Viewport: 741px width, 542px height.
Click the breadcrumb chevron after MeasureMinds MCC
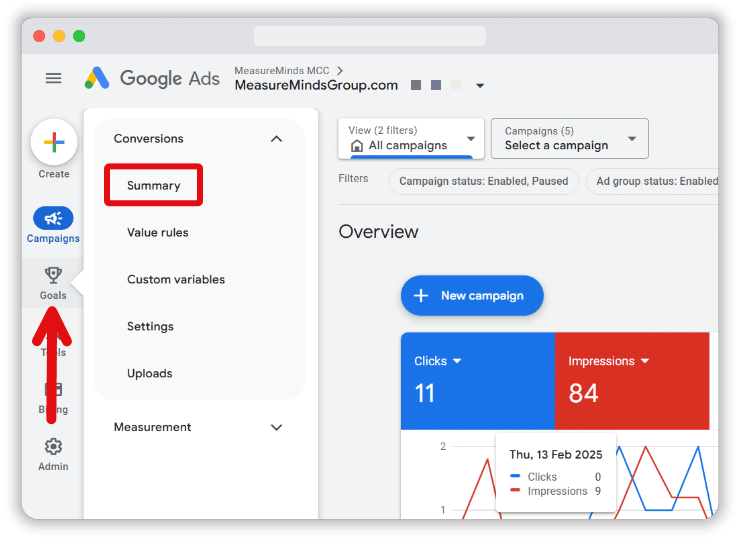(x=340, y=70)
